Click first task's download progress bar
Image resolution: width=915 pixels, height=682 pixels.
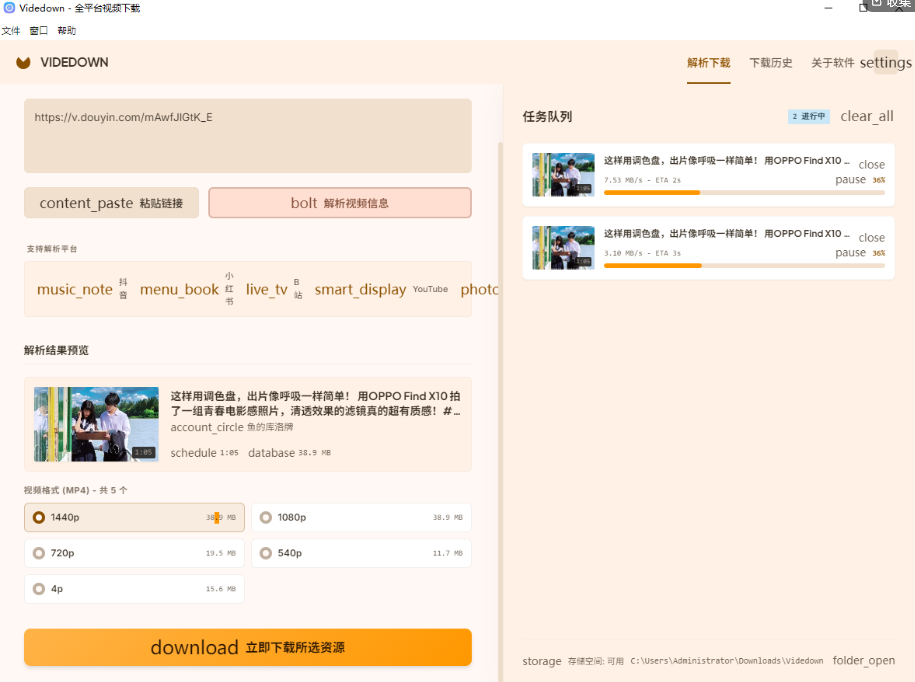[x=744, y=193]
